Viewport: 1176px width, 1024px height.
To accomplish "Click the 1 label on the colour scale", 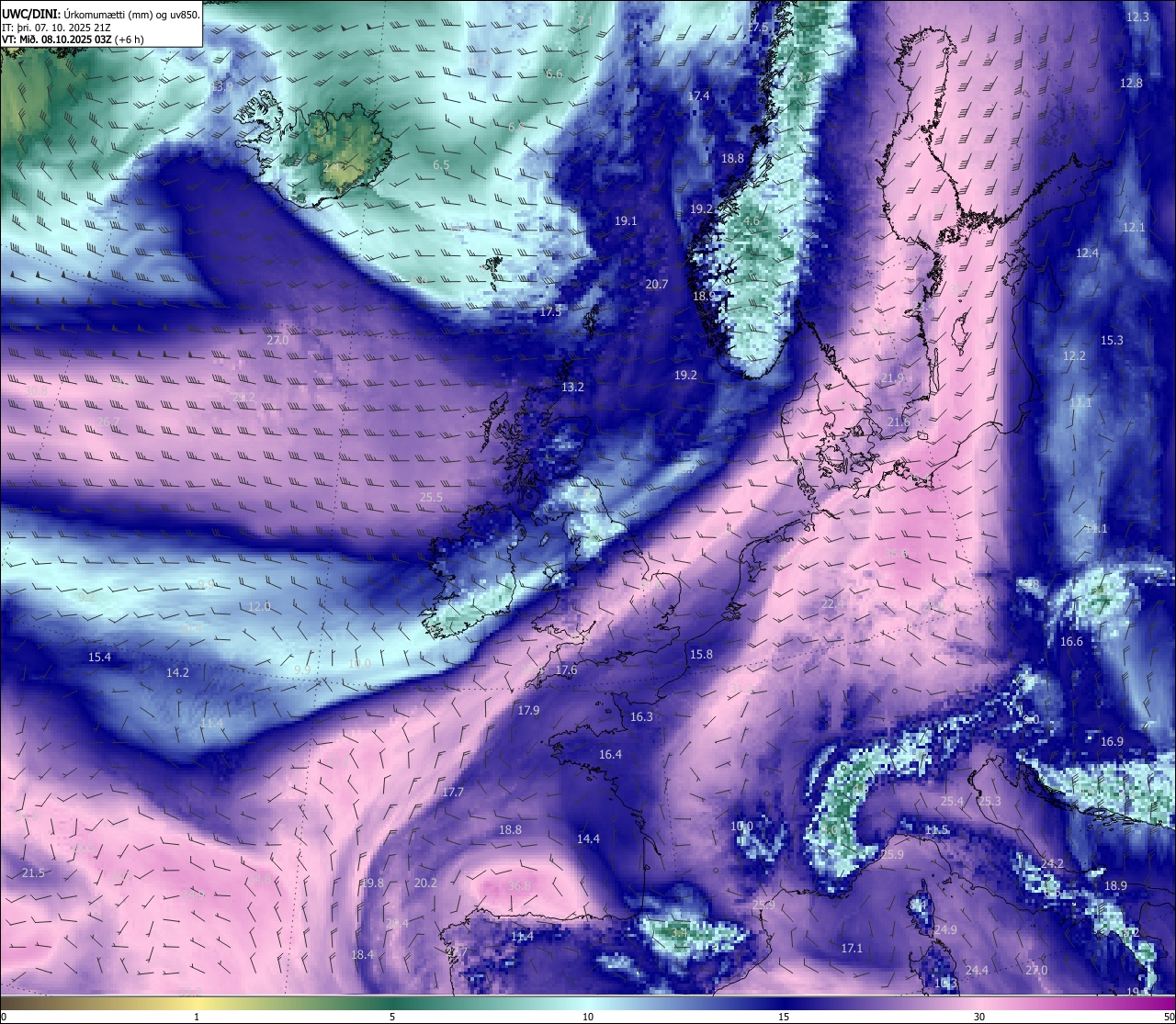I will tap(197, 1017).
